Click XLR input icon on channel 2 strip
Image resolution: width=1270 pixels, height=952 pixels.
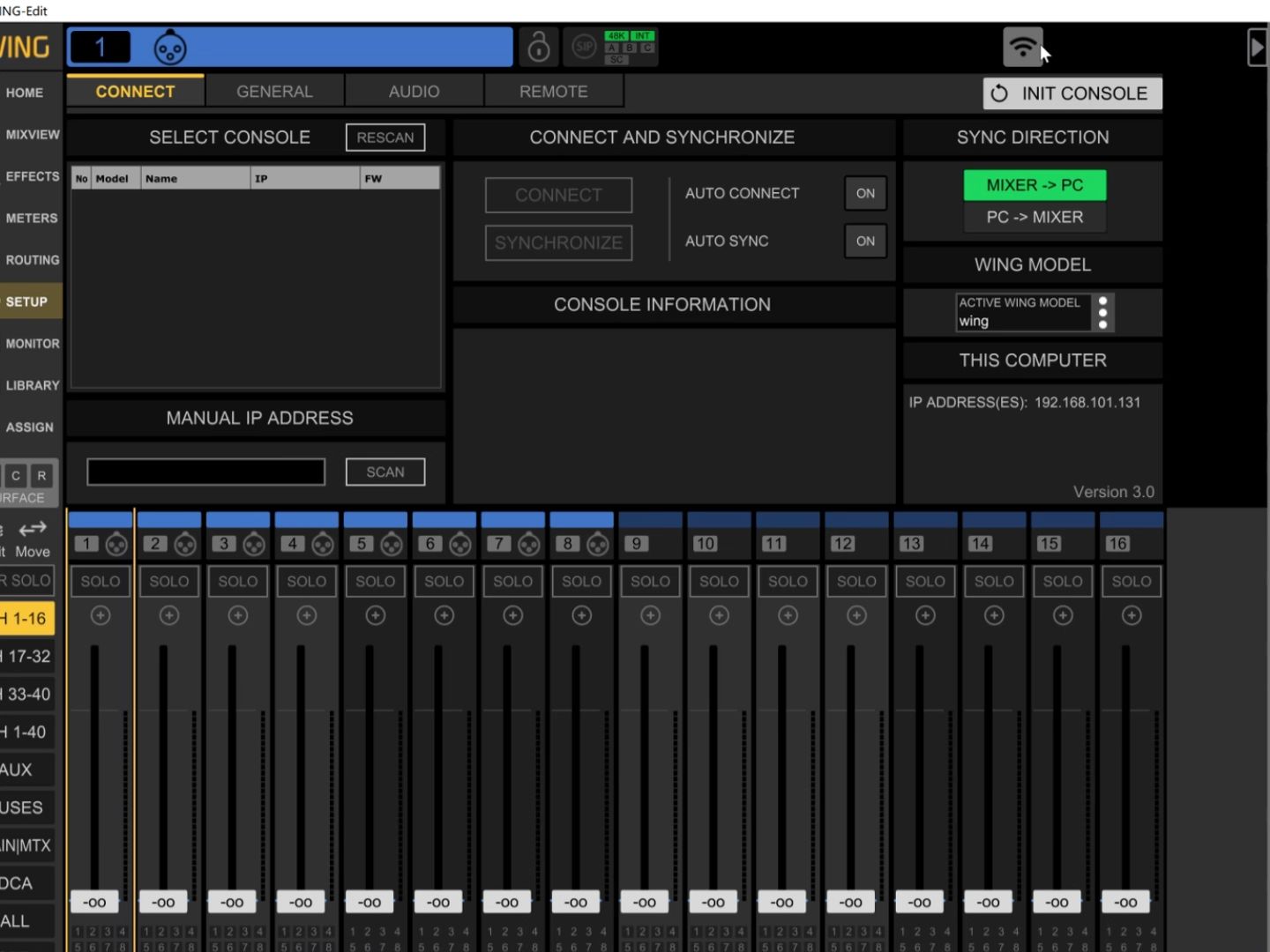185,545
